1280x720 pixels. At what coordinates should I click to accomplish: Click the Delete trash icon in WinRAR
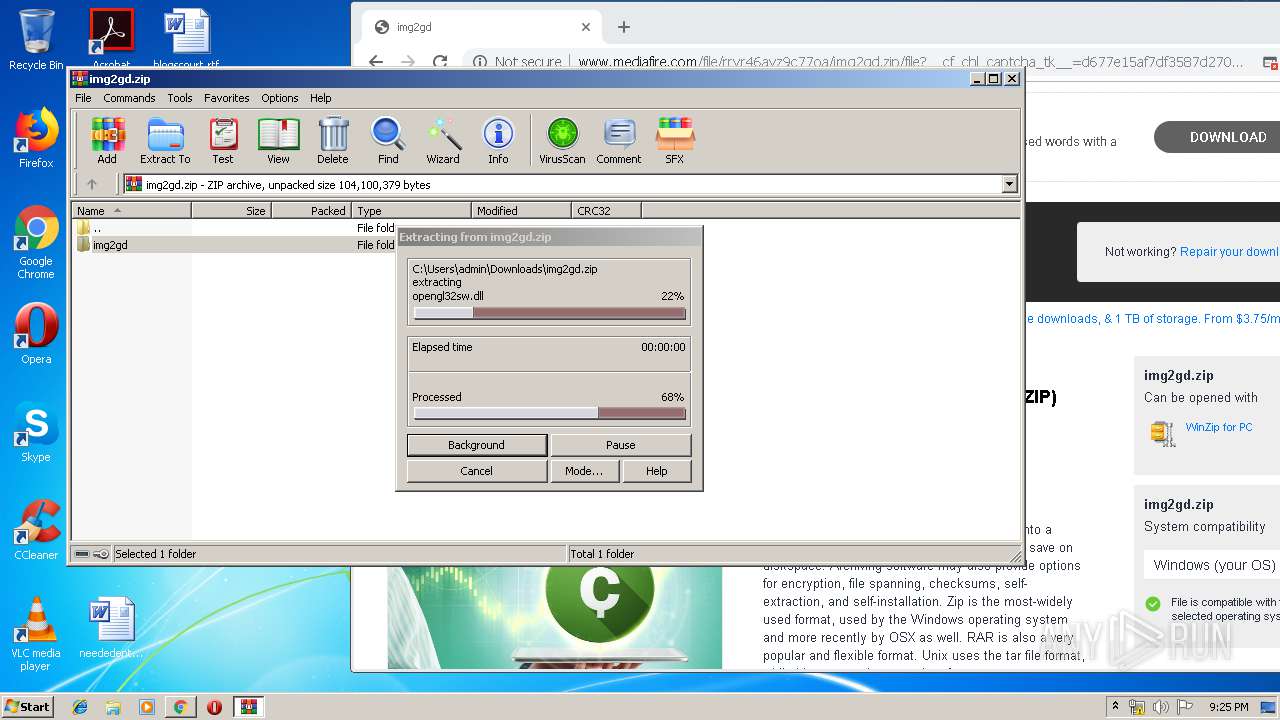click(333, 140)
